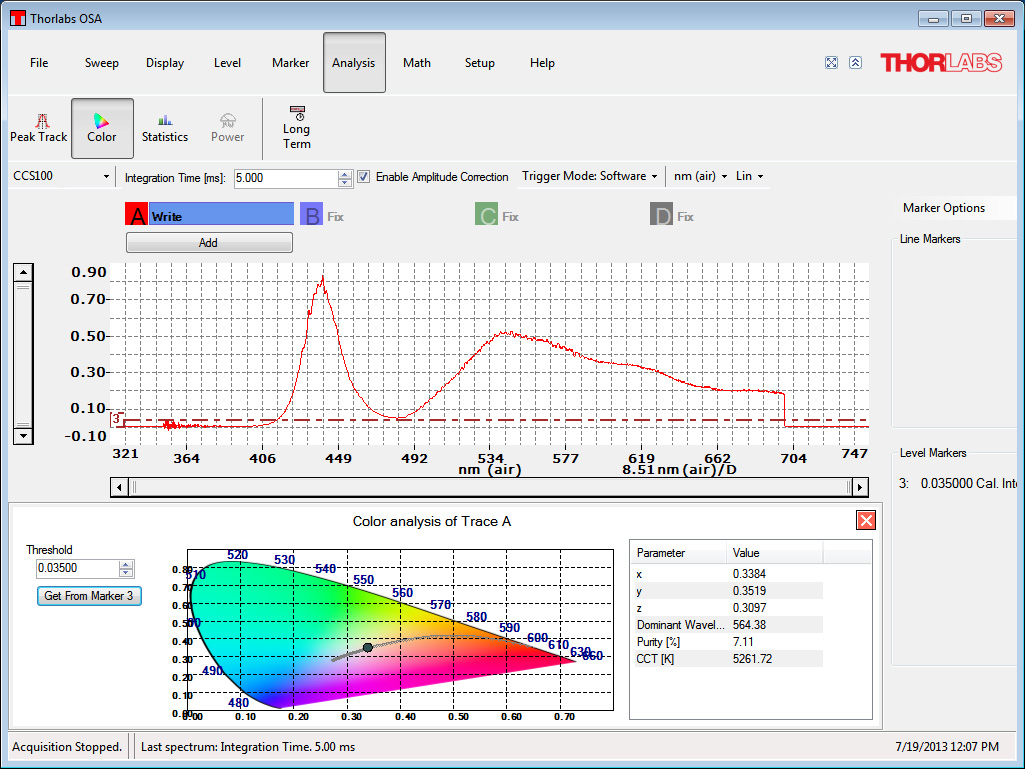This screenshot has width=1025, height=769.
Task: Click the horizontal scroll left arrow under graph
Action: click(x=119, y=487)
